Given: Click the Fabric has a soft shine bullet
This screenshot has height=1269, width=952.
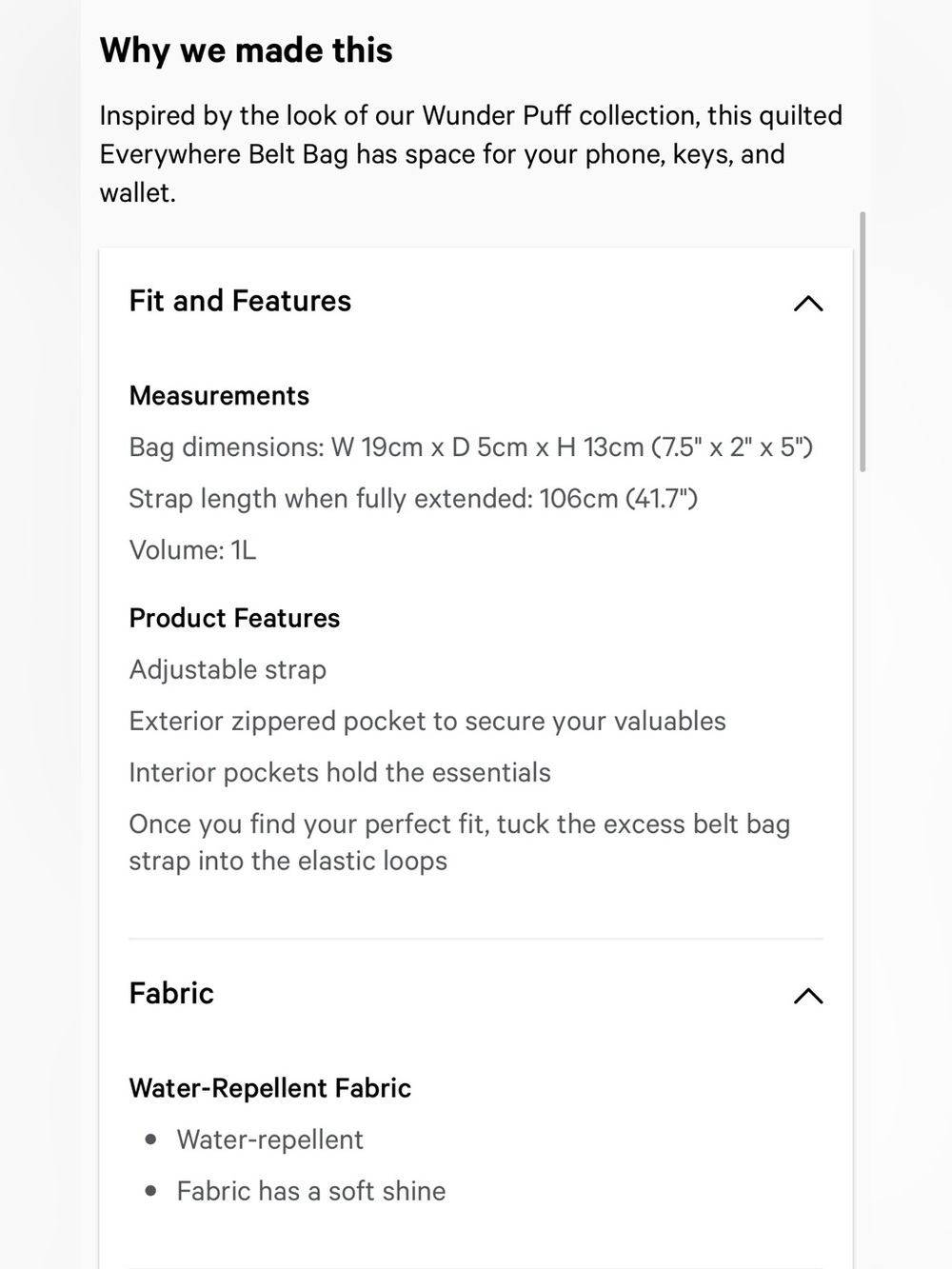Looking at the screenshot, I should [x=311, y=1191].
